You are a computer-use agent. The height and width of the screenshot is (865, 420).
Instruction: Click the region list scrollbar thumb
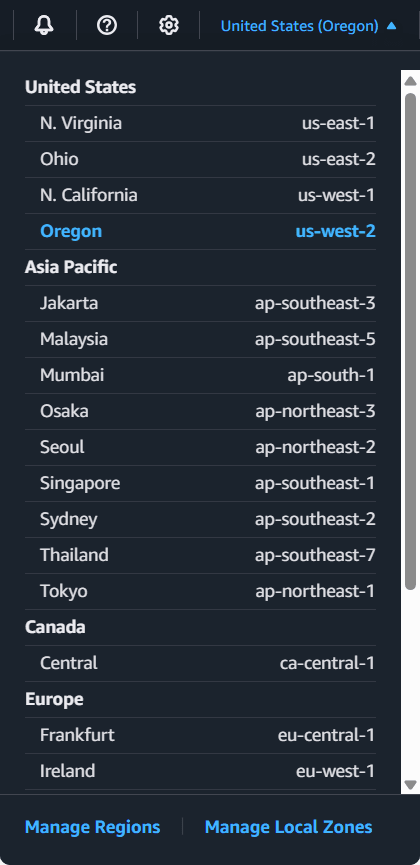coord(410,341)
